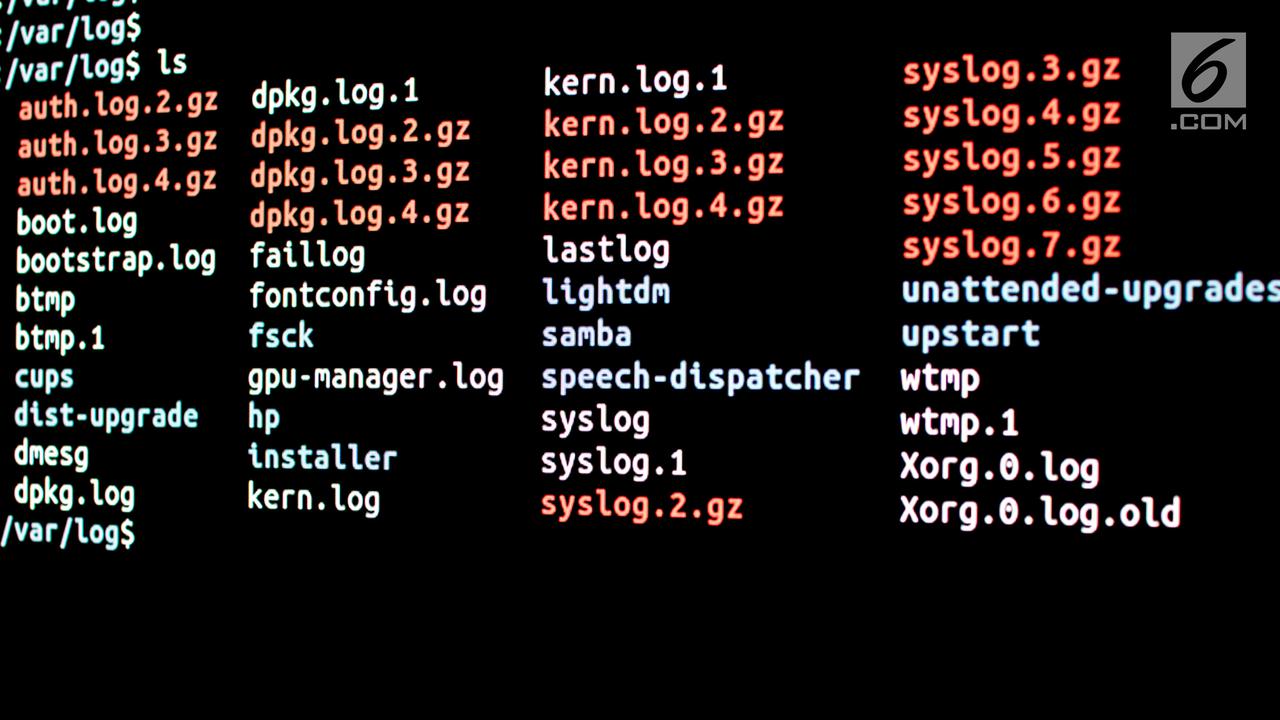Click the fontconfig.log entry
The height and width of the screenshot is (720, 1280).
coord(367,296)
